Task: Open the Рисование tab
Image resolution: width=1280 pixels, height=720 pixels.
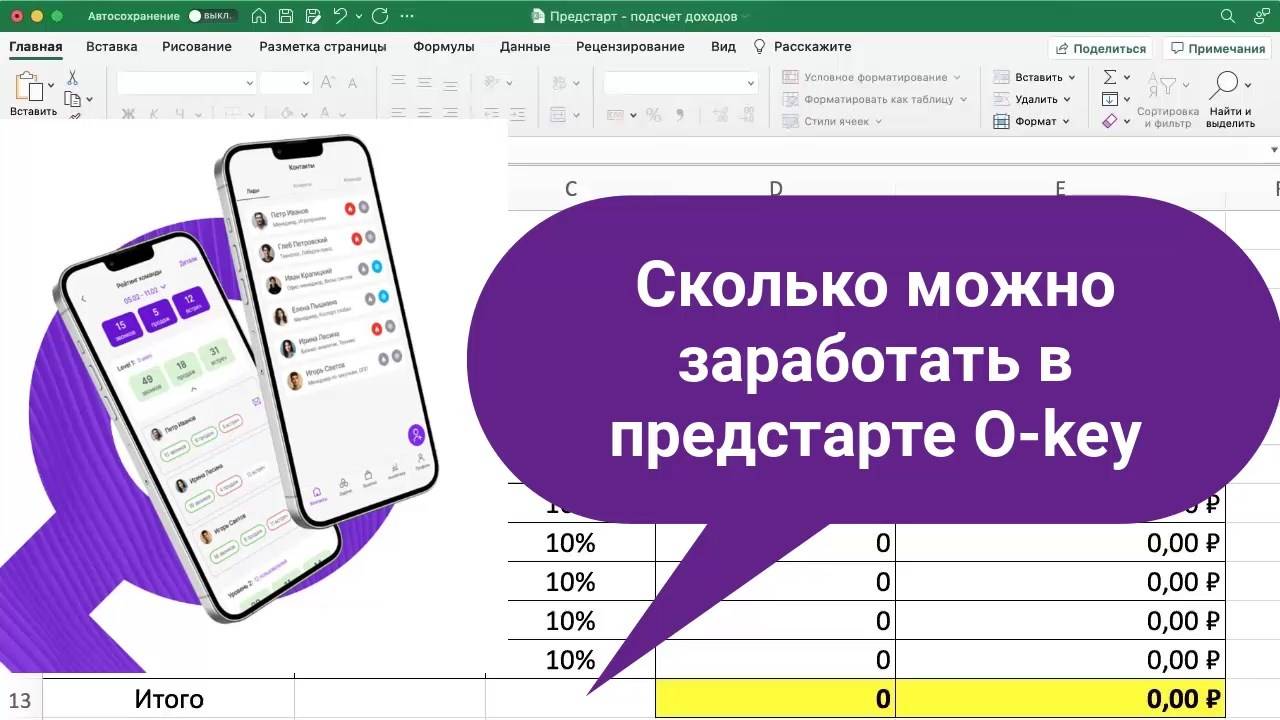Action: click(x=198, y=47)
